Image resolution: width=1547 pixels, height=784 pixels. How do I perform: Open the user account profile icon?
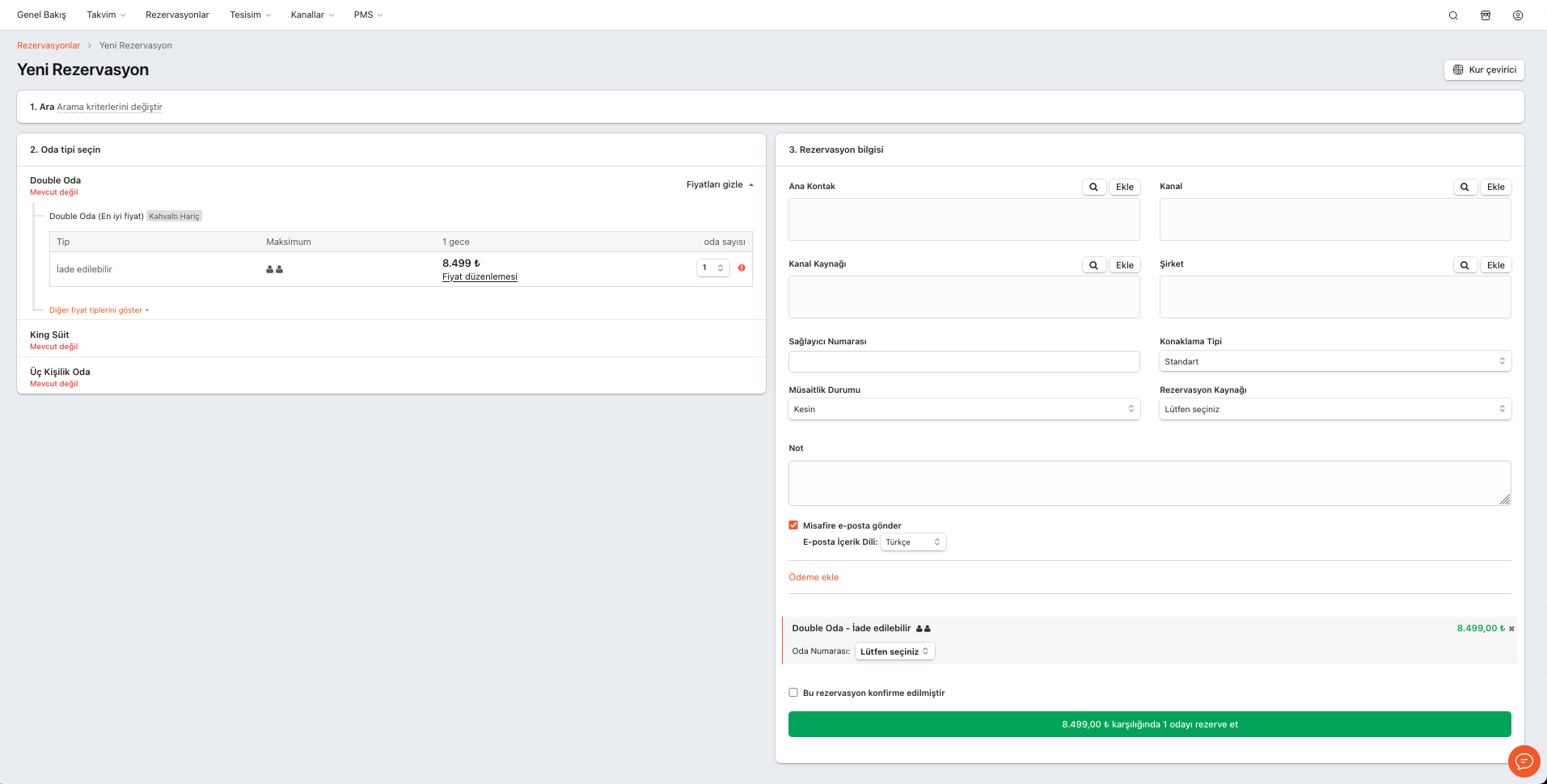click(x=1517, y=15)
